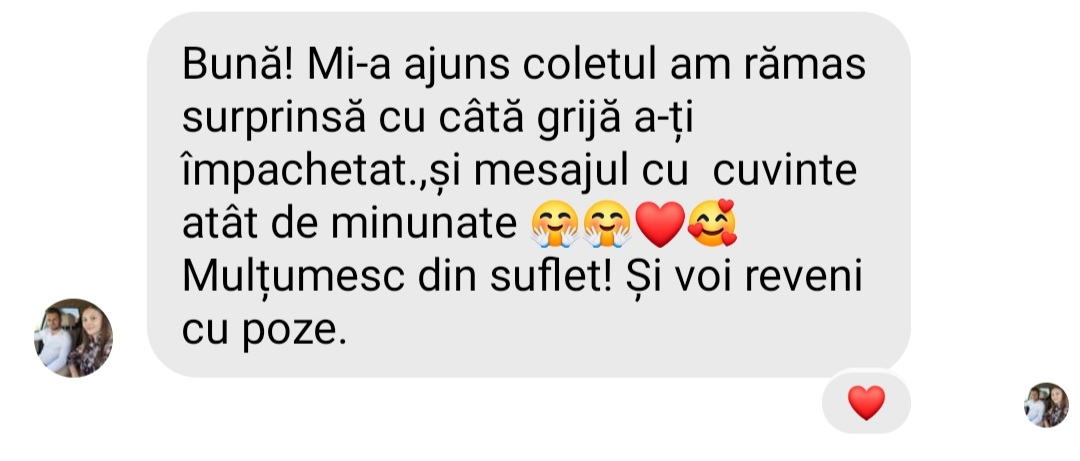Viewport: 1080px width, 461px height.
Task: Click the word "cuvinte" in the message
Action: tap(785, 172)
